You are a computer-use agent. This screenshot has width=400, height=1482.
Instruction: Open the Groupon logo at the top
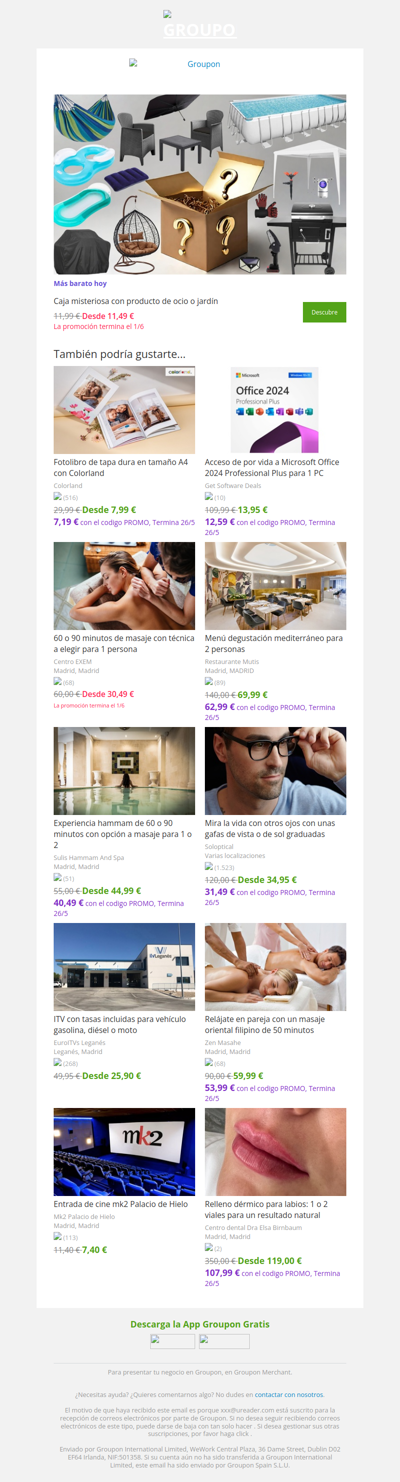pos(200,26)
